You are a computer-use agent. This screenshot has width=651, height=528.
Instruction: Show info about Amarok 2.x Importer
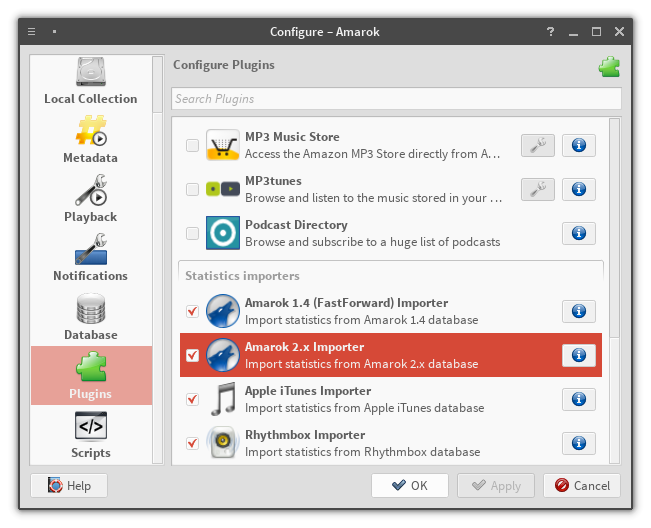579,355
